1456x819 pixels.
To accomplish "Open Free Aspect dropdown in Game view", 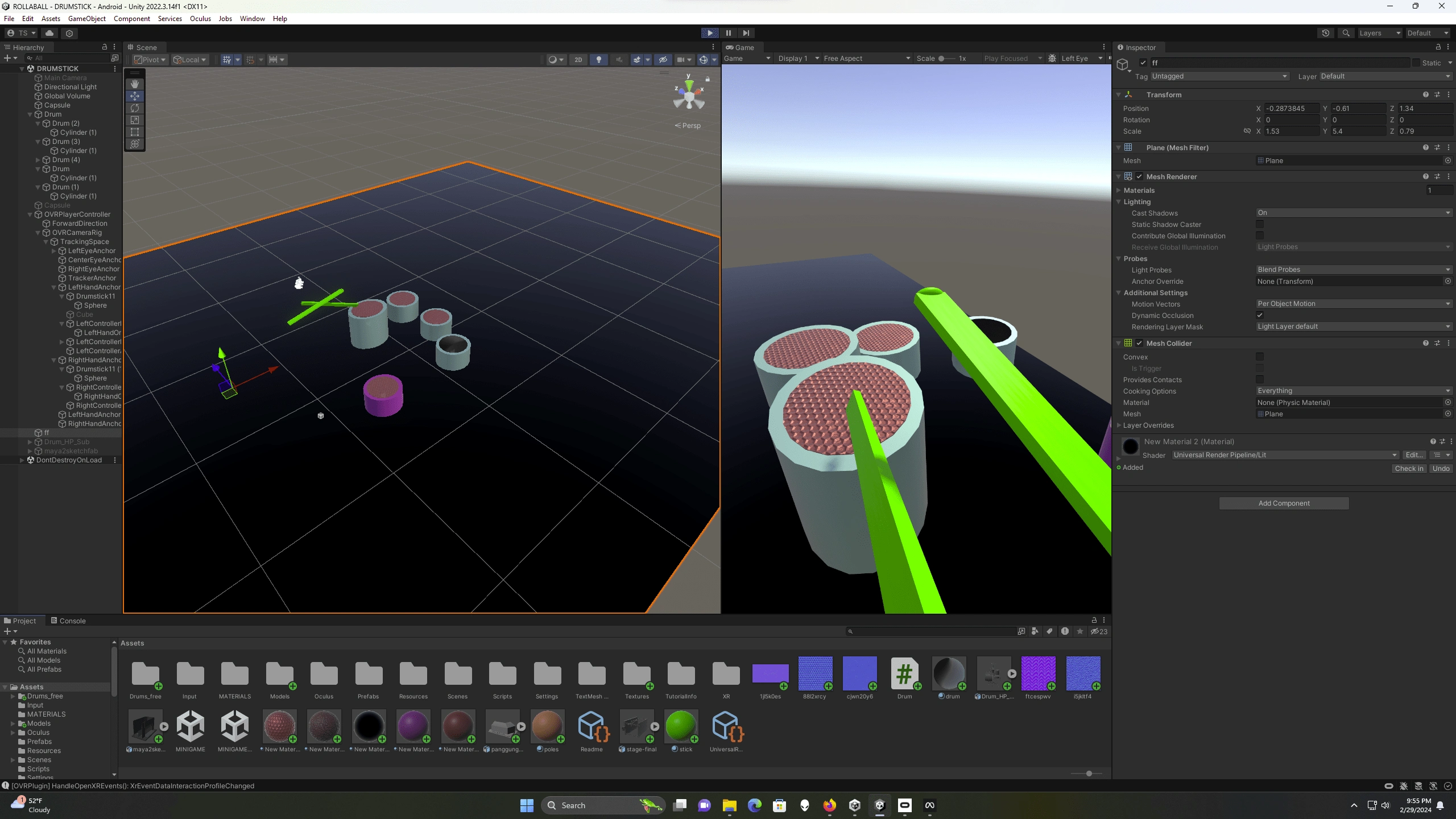I will click(866, 59).
